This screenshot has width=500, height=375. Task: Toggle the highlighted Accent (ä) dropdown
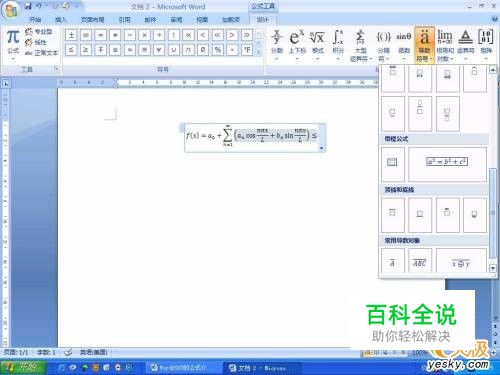tap(424, 45)
